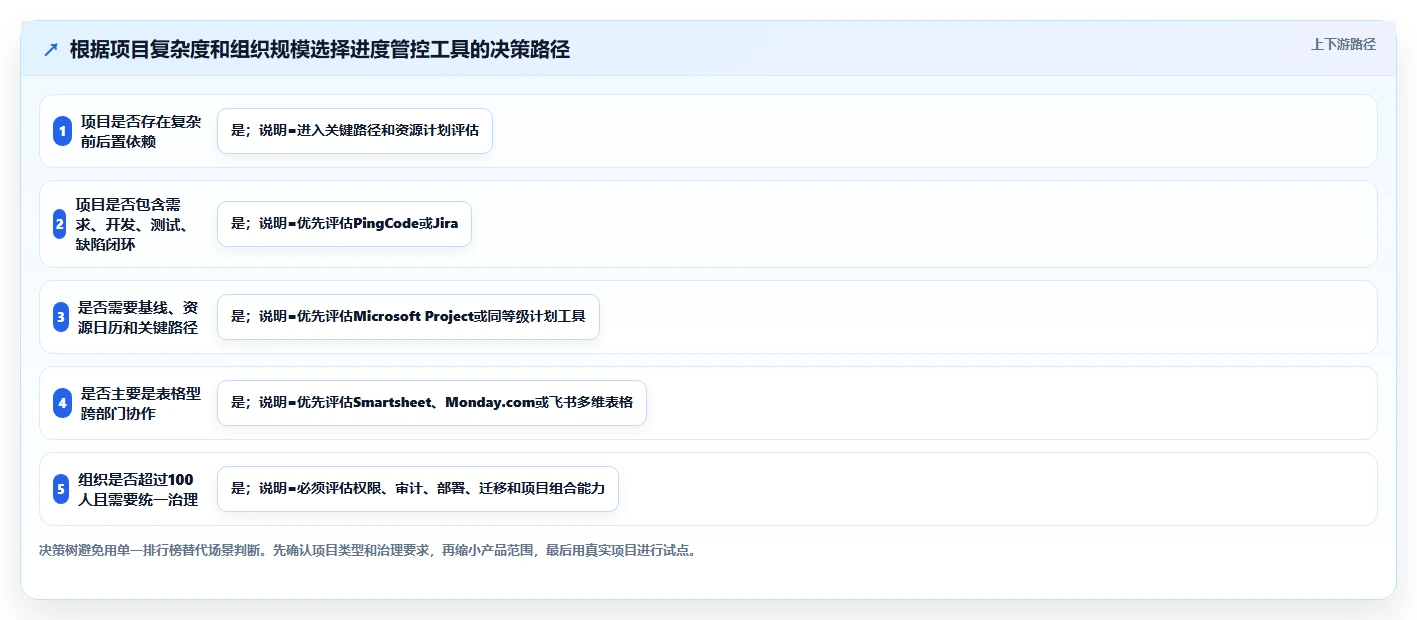
Task: Click the step 3 number badge
Action: pyautogui.click(x=61, y=317)
